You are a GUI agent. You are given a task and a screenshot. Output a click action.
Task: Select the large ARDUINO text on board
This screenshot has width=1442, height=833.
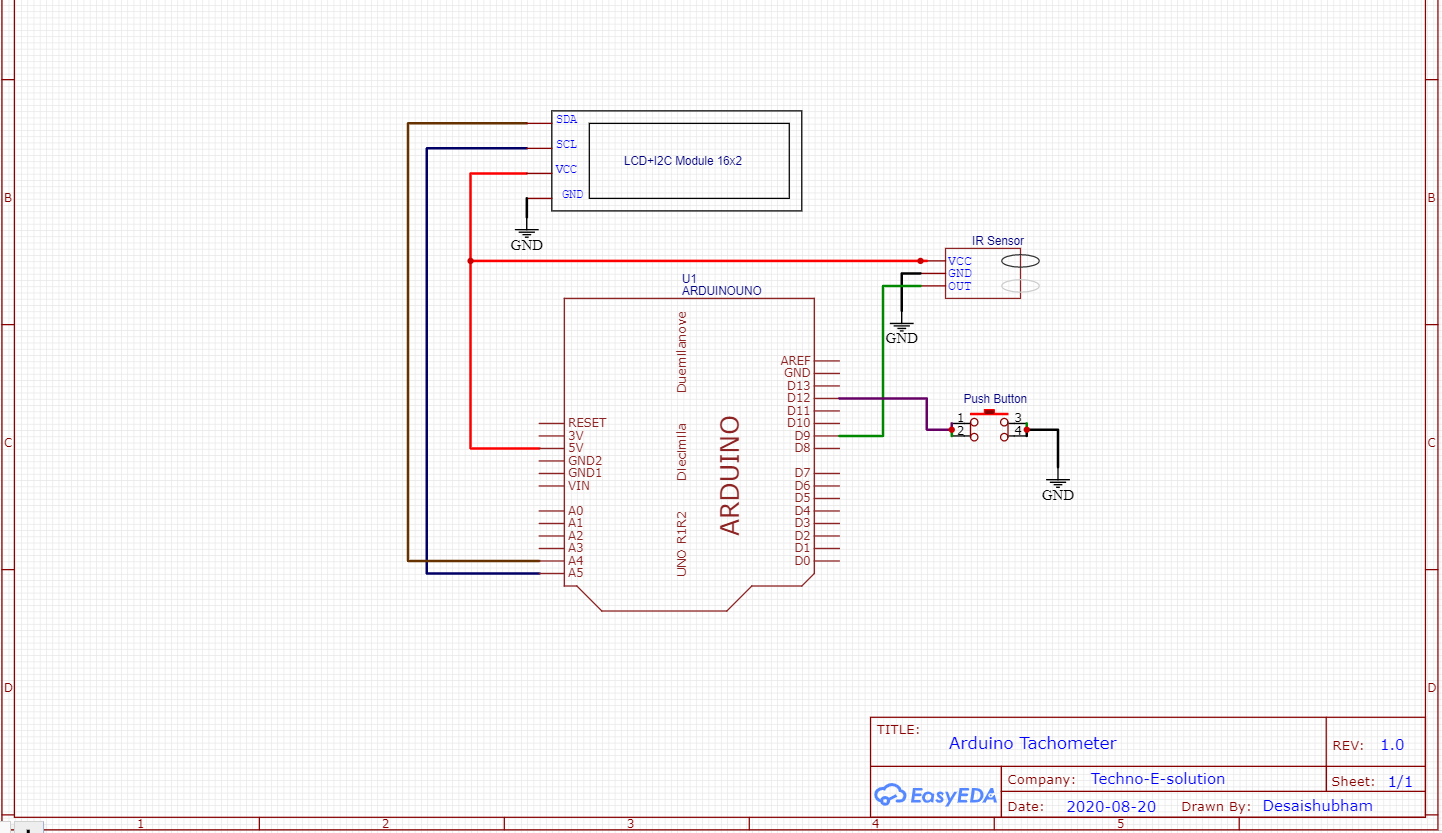tap(731, 475)
